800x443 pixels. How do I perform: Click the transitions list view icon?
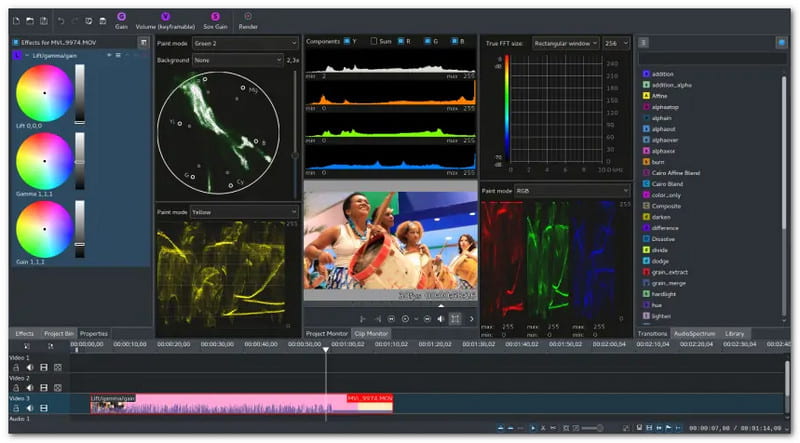(x=643, y=42)
